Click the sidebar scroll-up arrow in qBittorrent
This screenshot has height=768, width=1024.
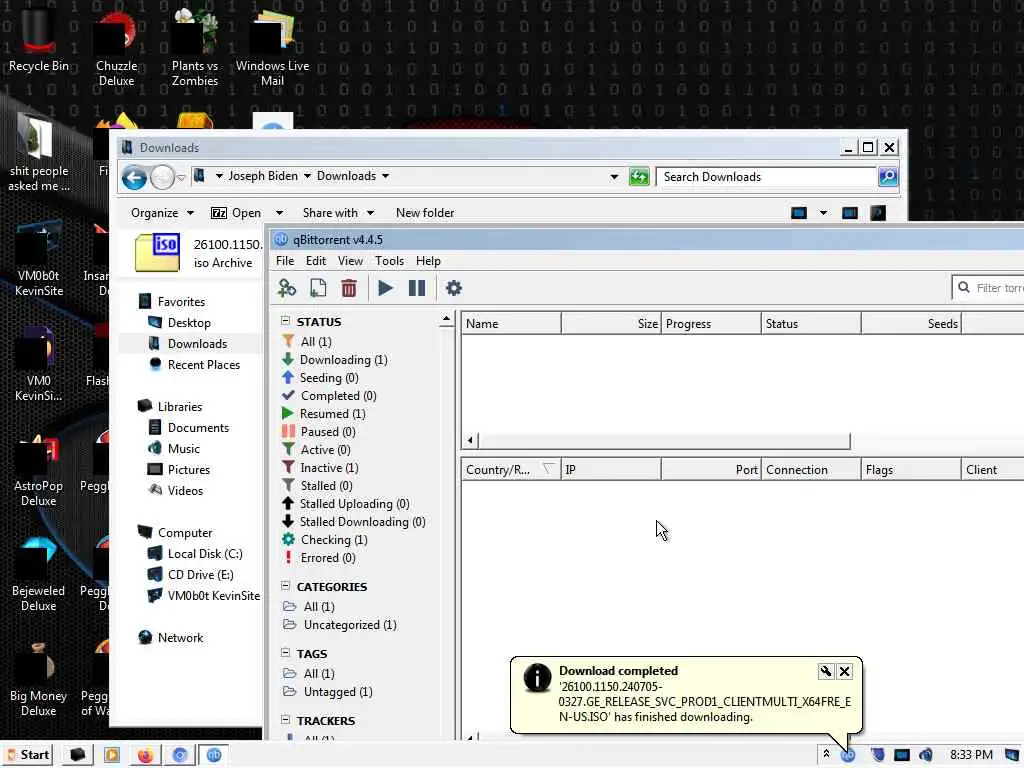pos(446,319)
